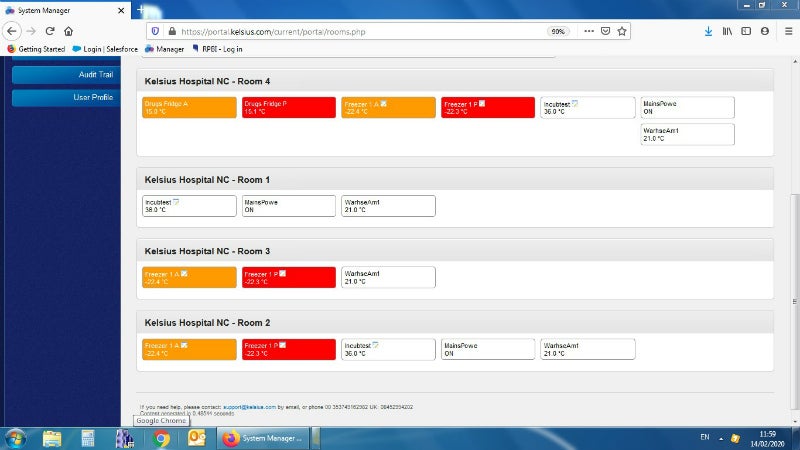Open the Firefox library icon

[728, 31]
